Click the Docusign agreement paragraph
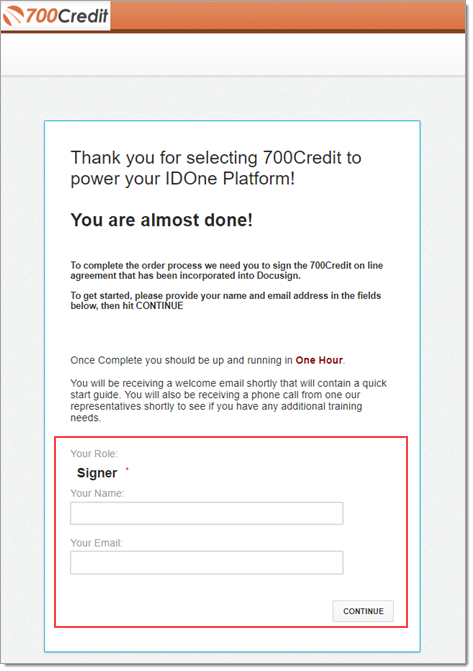 coord(226,270)
